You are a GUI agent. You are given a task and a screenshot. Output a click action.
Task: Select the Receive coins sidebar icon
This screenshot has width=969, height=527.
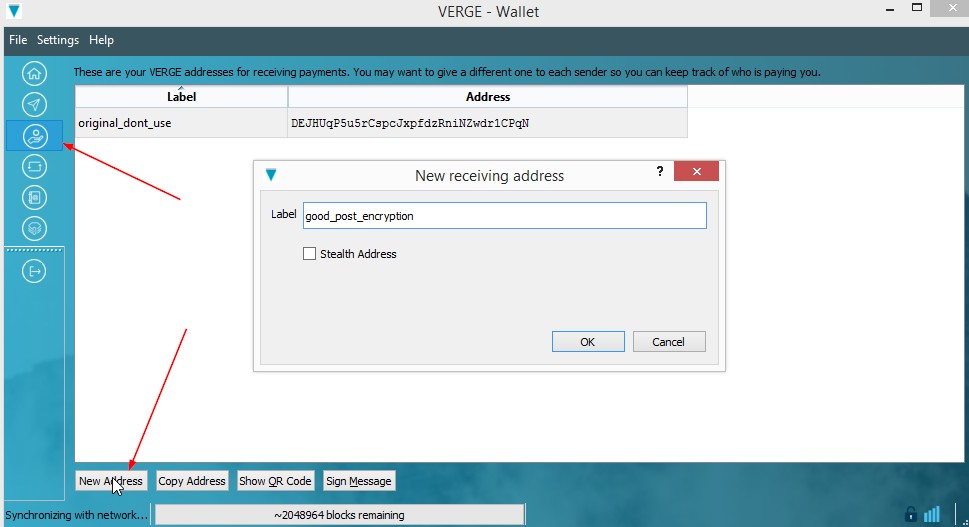point(34,135)
